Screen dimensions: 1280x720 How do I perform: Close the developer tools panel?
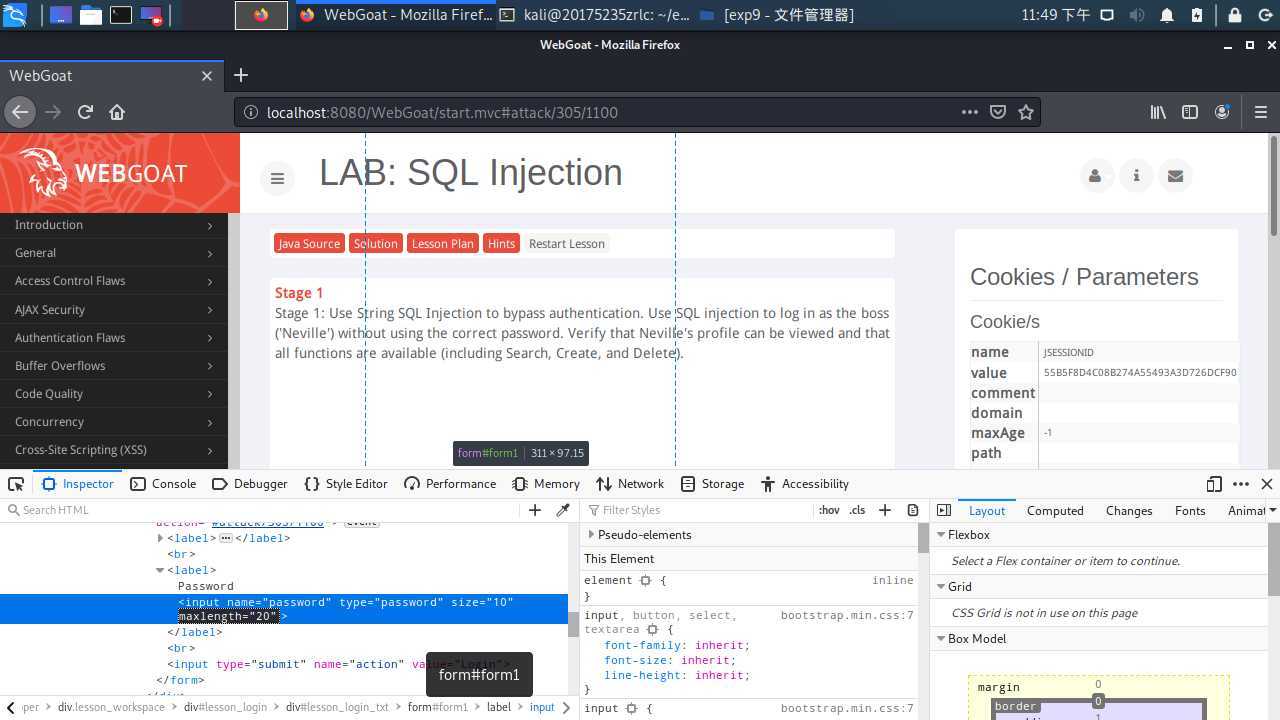(1267, 484)
